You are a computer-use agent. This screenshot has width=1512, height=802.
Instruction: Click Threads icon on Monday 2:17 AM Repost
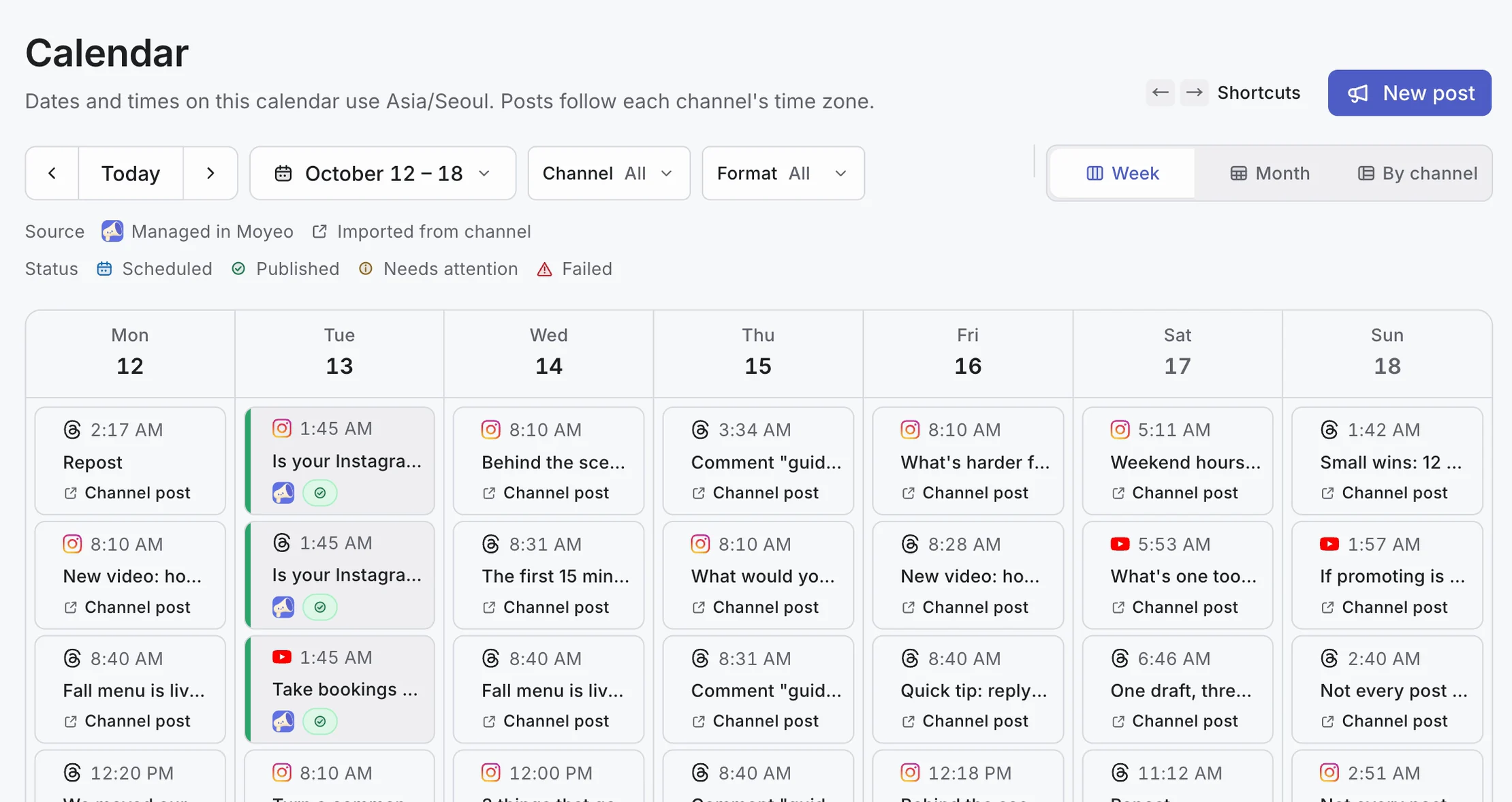point(72,430)
